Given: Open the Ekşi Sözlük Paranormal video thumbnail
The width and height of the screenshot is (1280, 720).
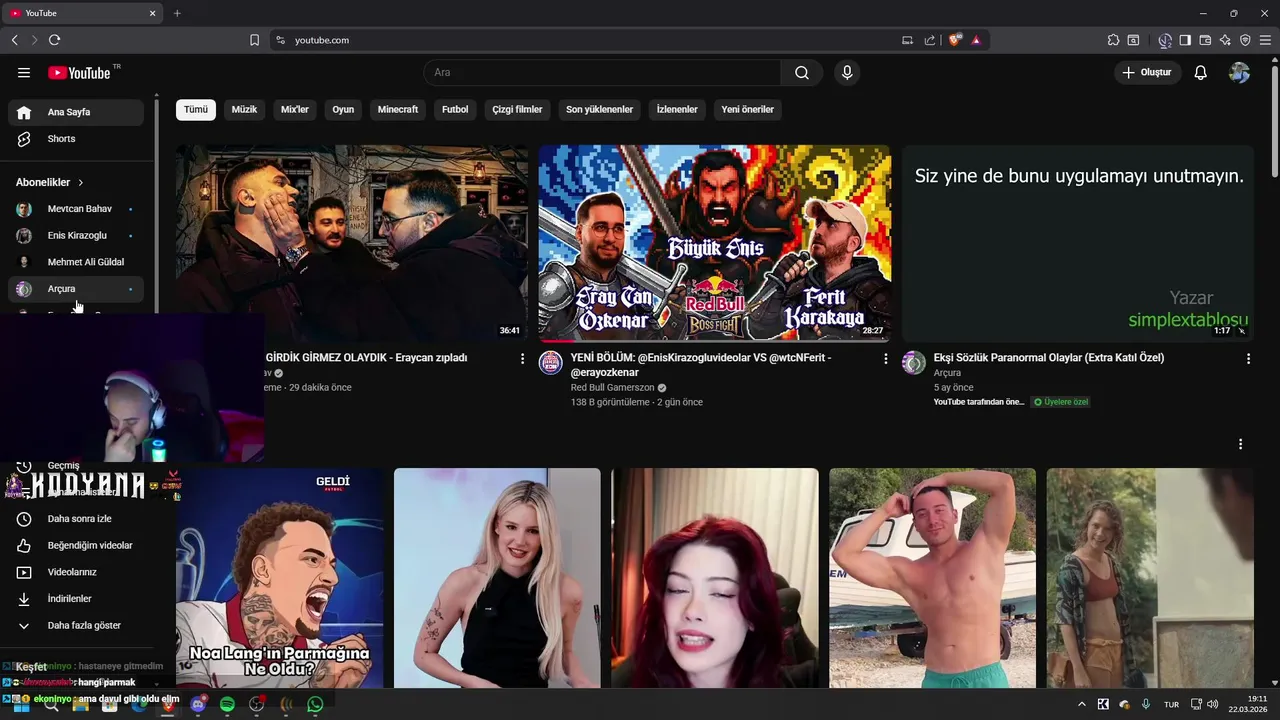Looking at the screenshot, I should (1078, 243).
